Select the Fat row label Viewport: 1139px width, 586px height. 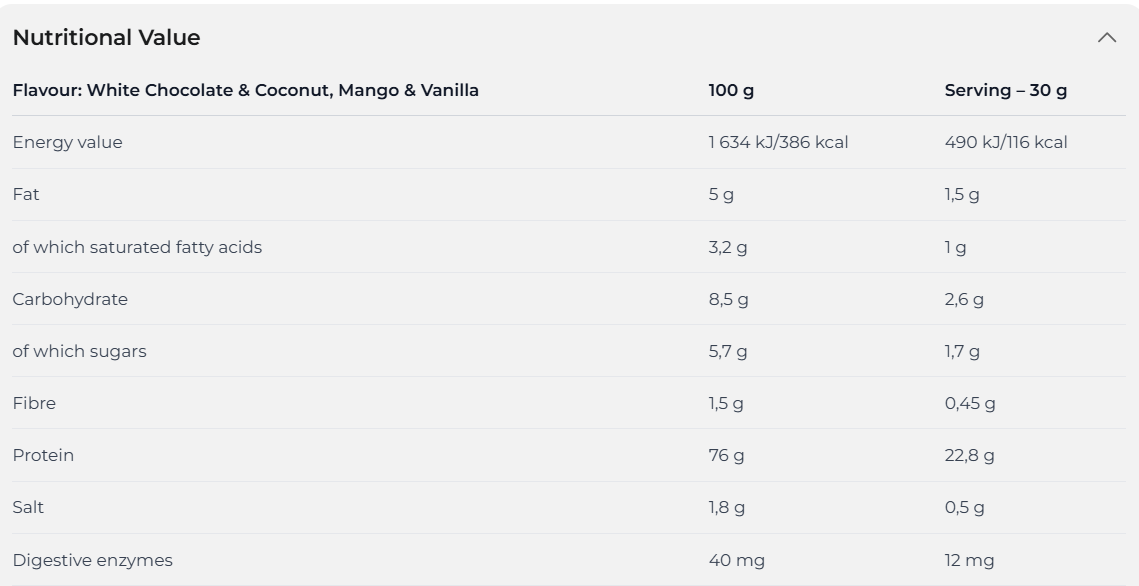[x=25, y=195]
